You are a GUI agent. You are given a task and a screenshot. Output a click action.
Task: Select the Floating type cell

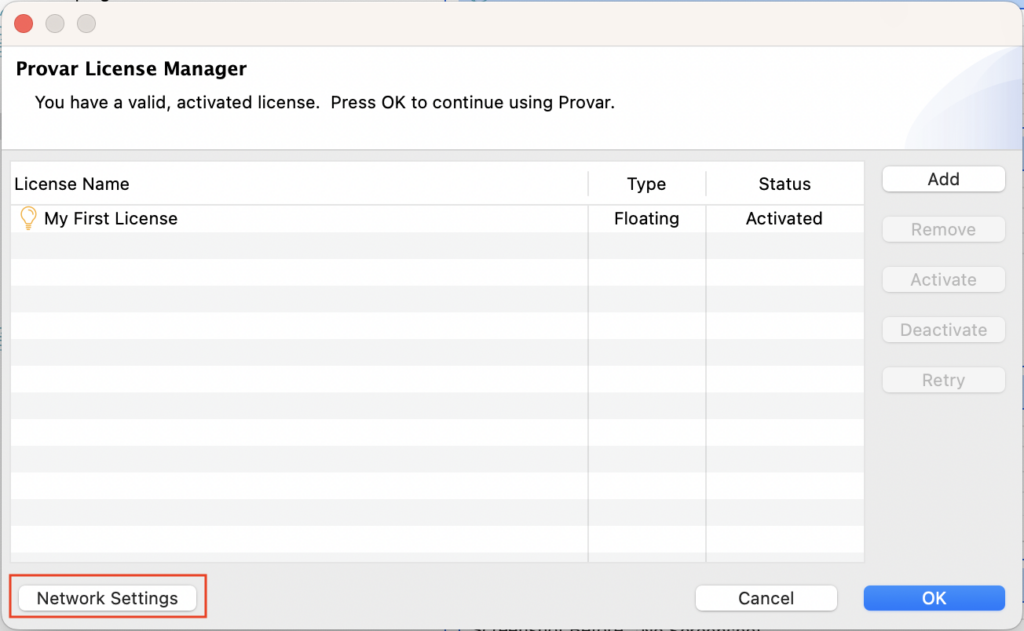point(646,218)
